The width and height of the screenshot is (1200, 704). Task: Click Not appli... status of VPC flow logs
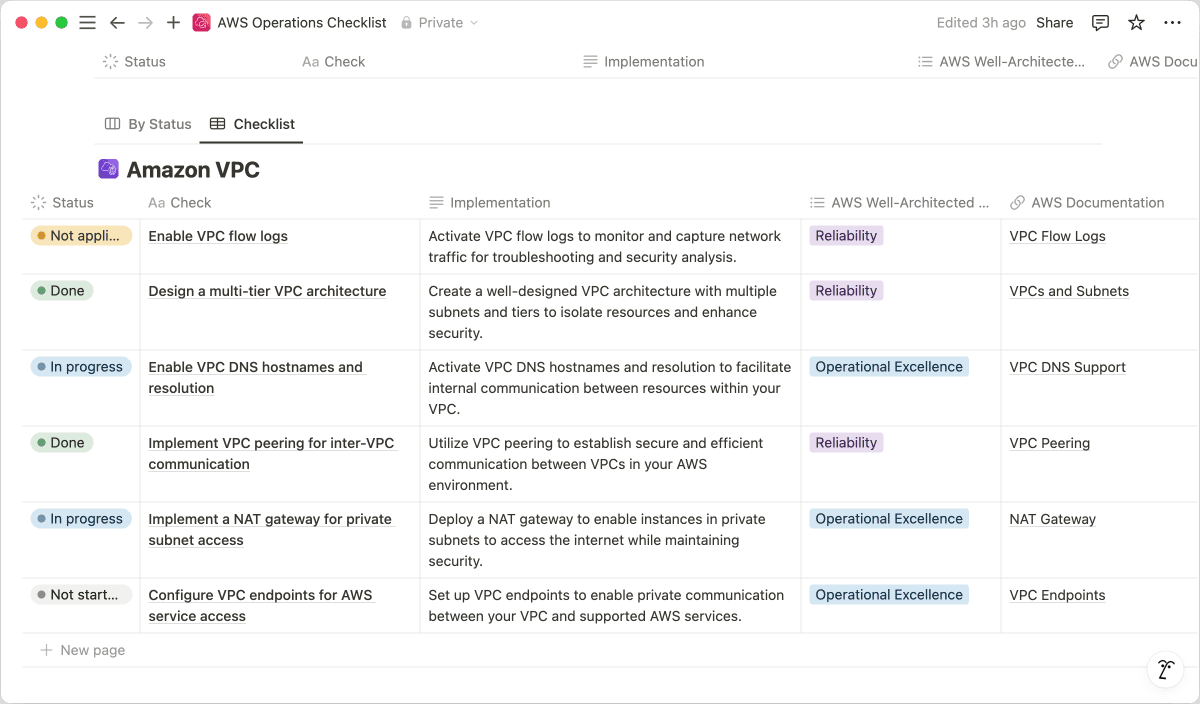click(x=81, y=236)
